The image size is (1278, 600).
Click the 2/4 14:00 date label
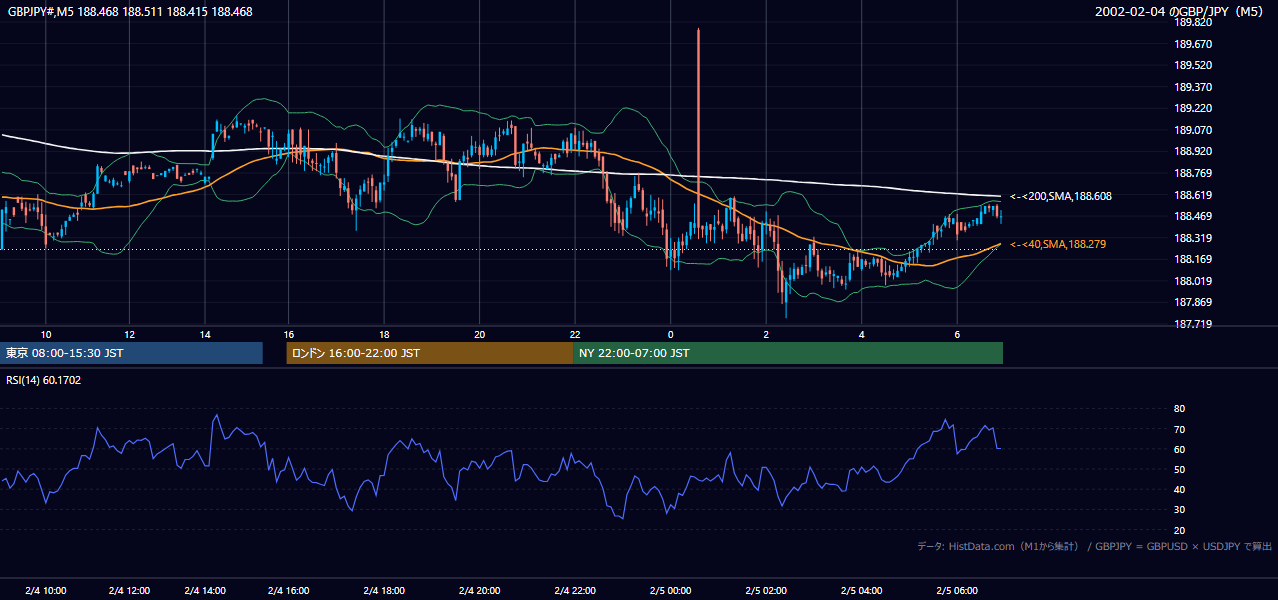[205, 591]
